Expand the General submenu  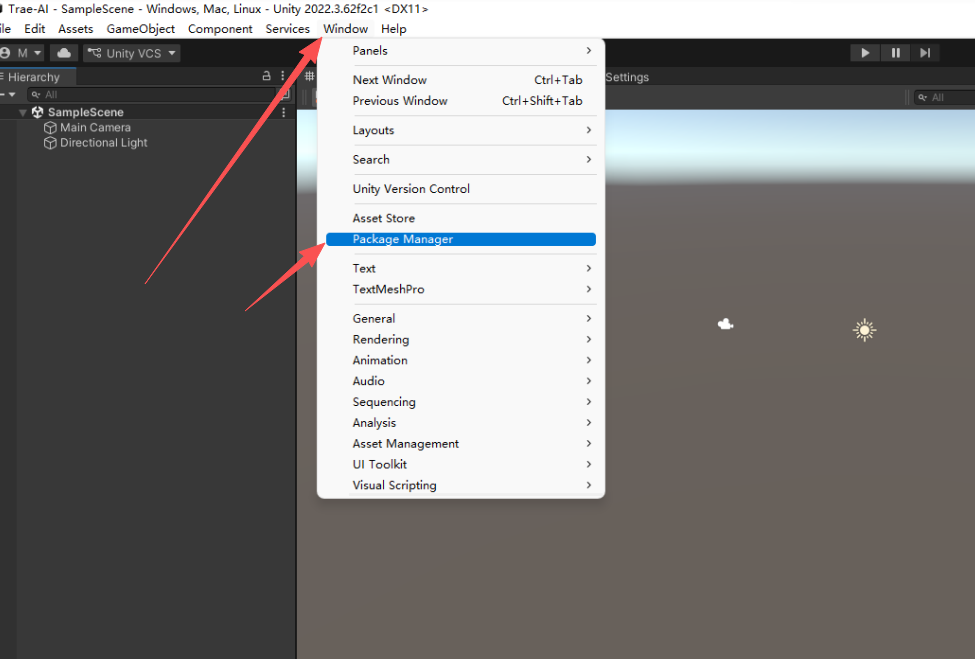[461, 319]
